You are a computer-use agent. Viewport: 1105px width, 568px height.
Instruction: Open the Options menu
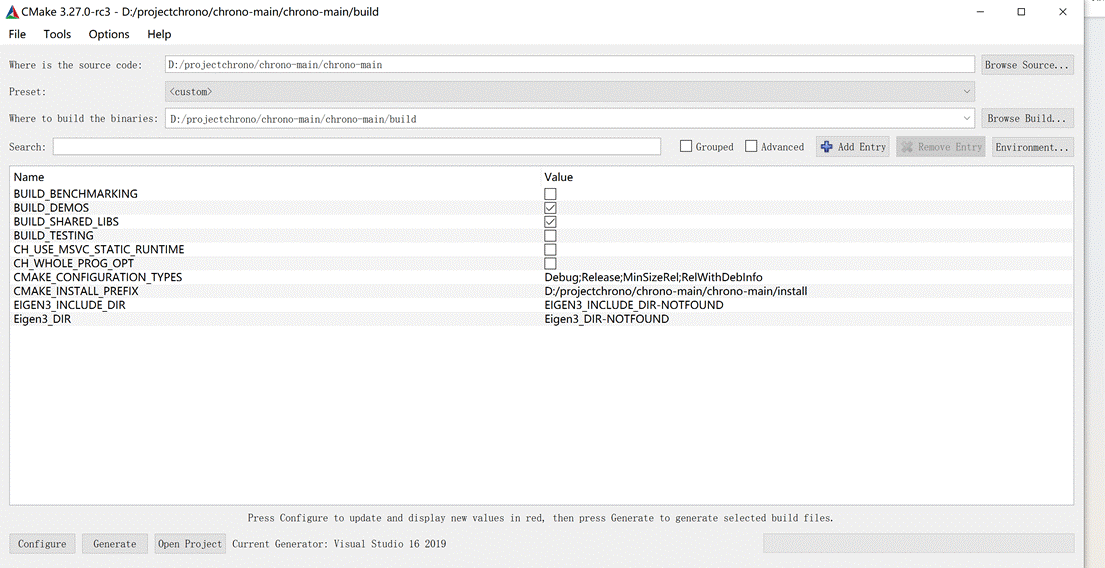pos(109,34)
